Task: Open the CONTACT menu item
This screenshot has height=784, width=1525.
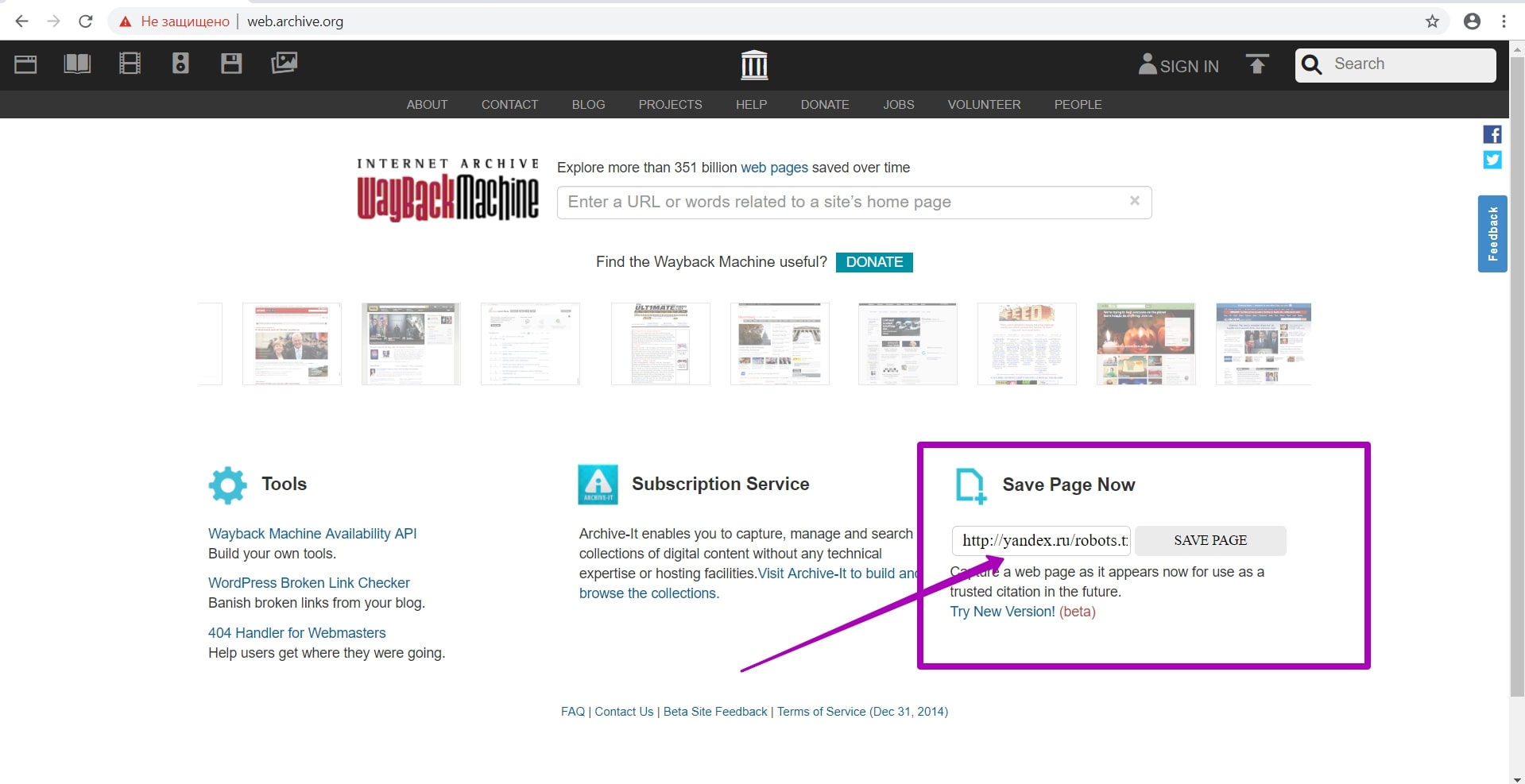Action: [x=509, y=105]
